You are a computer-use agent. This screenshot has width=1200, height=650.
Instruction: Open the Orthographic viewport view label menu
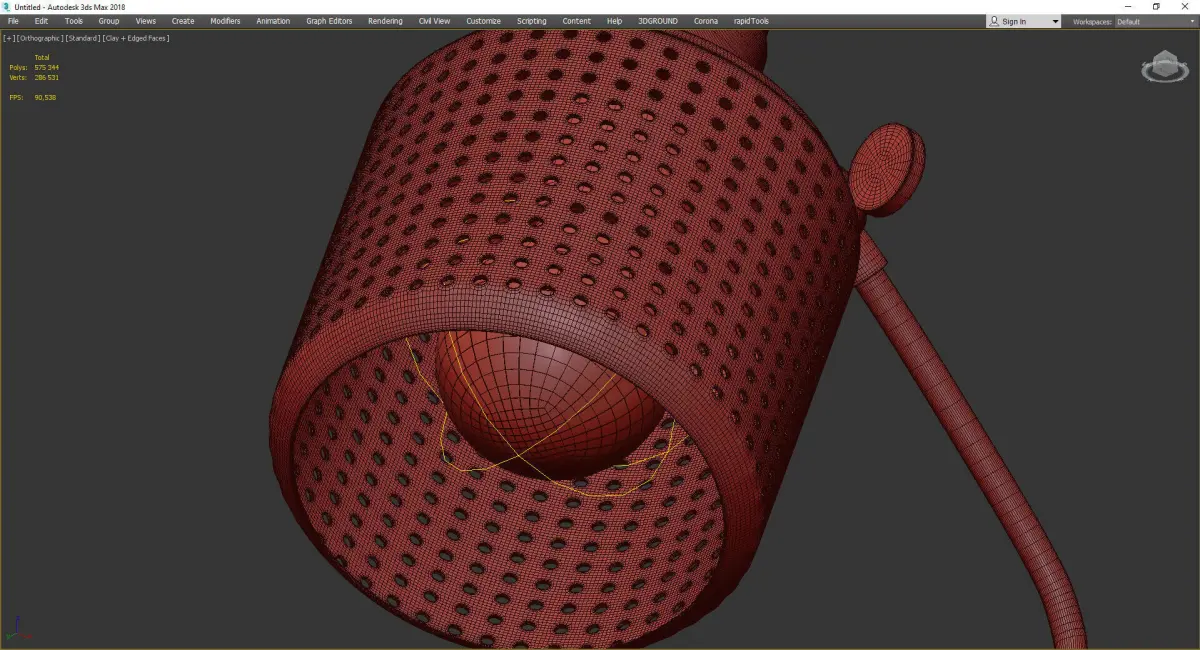coord(39,38)
